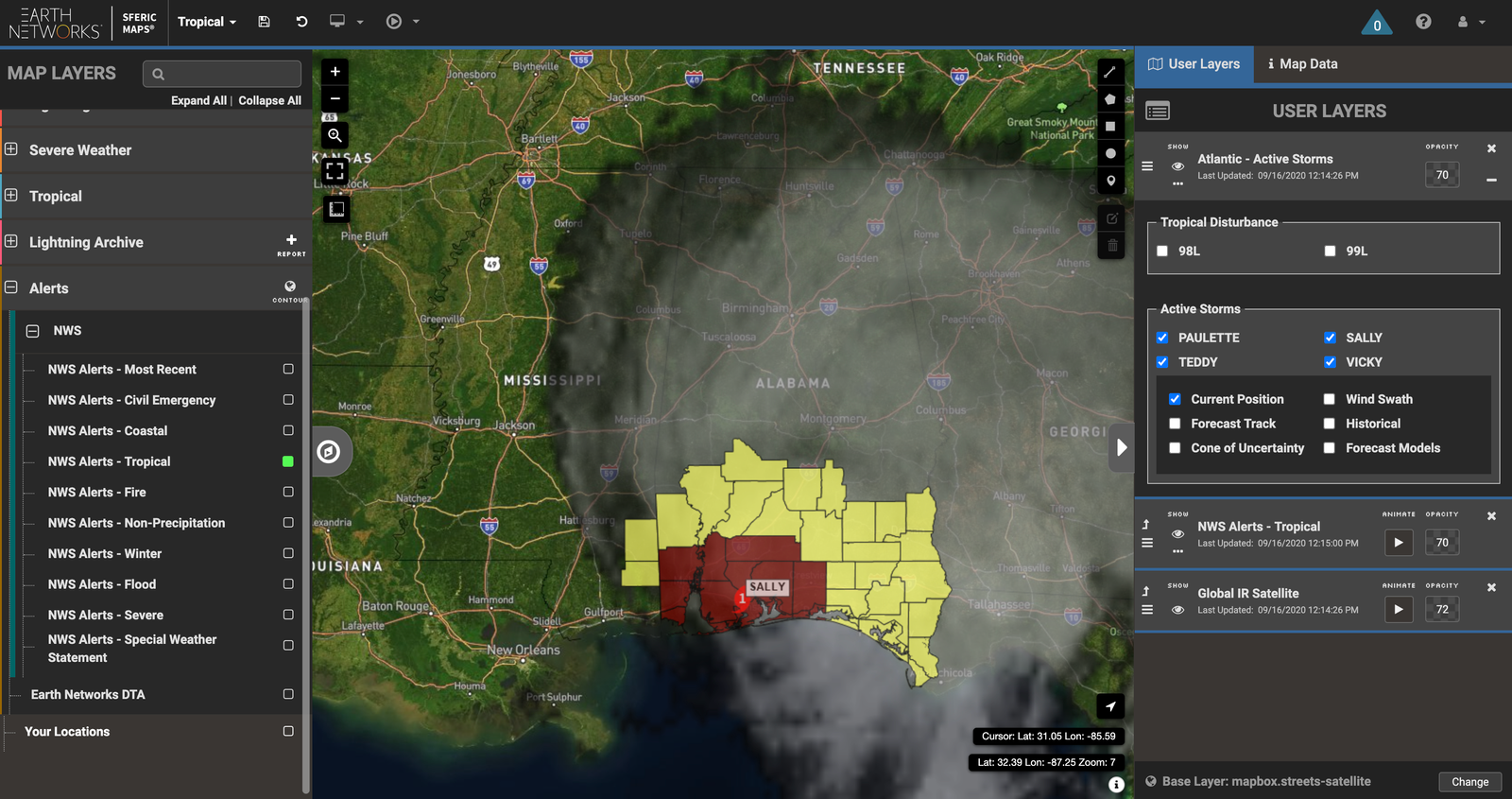Enable the Wind Swath checkbox
The image size is (1512, 799).
tap(1329, 399)
